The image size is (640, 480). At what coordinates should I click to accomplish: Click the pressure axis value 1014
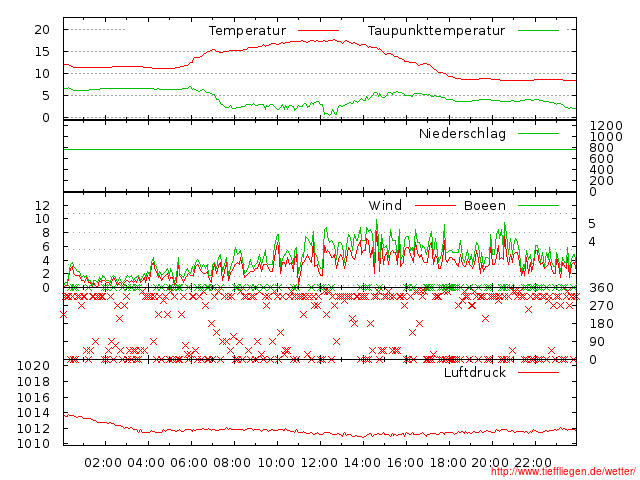(x=33, y=413)
